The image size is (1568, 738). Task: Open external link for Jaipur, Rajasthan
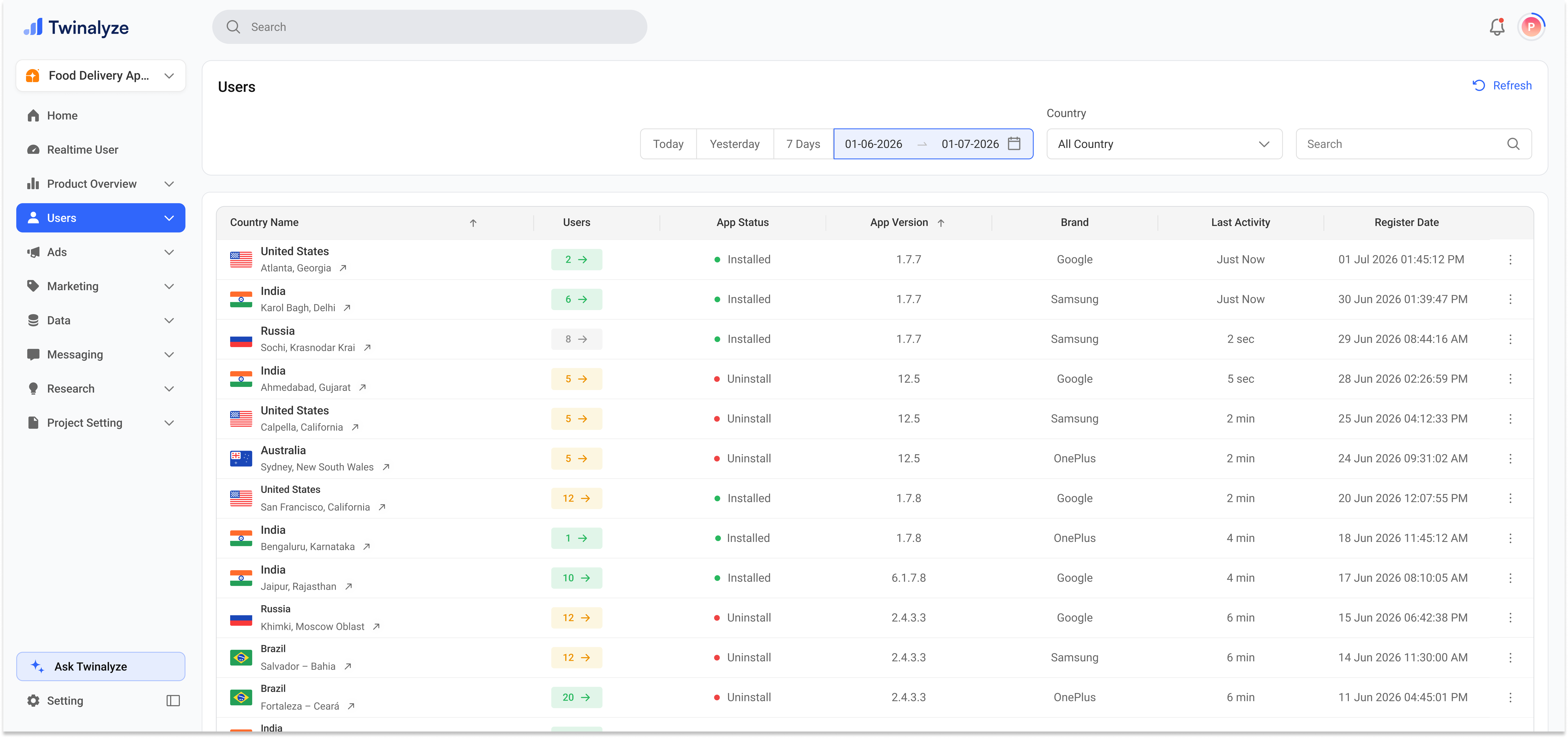click(x=349, y=586)
